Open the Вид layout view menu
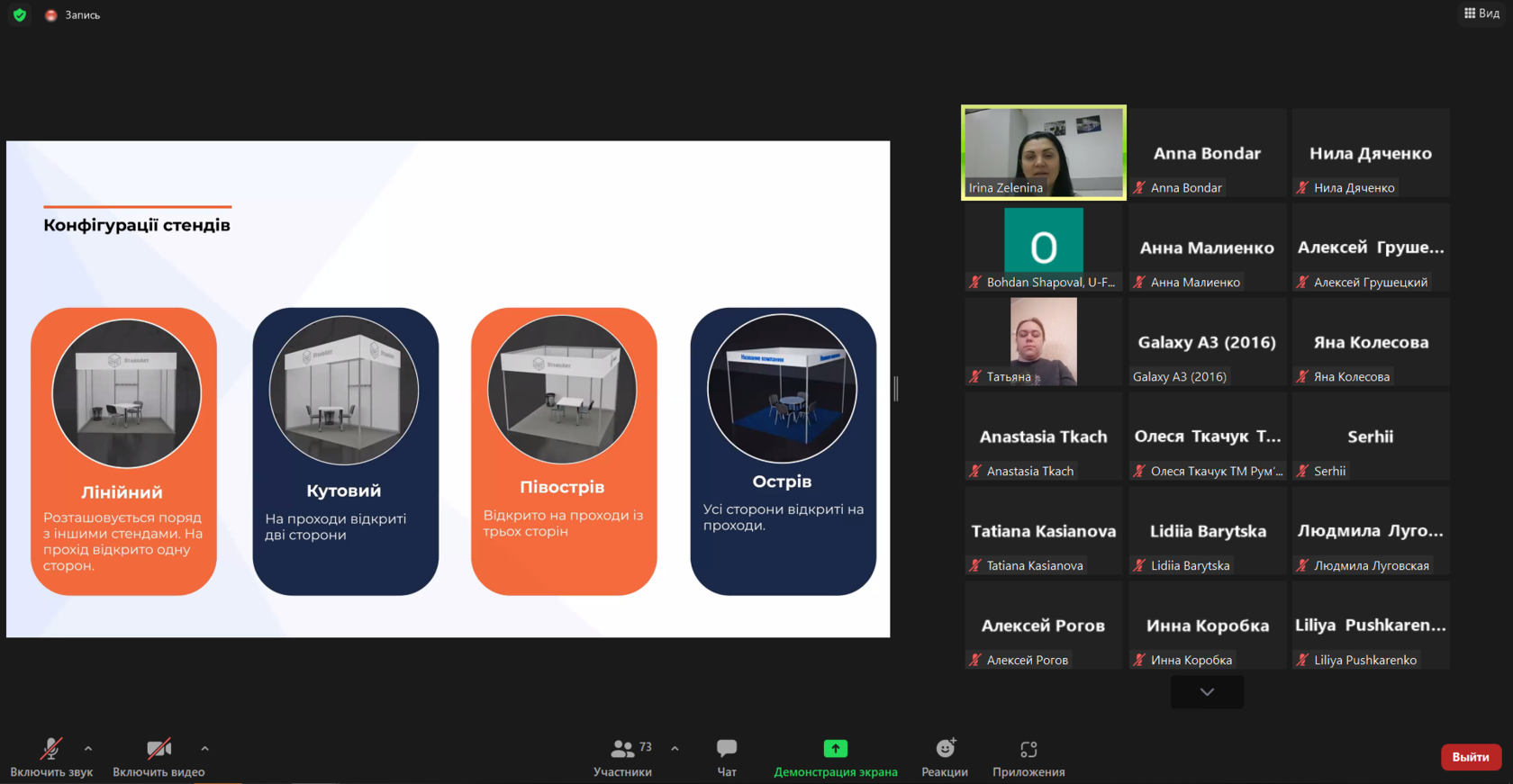Screen dimensions: 1513x784 coord(1481,14)
